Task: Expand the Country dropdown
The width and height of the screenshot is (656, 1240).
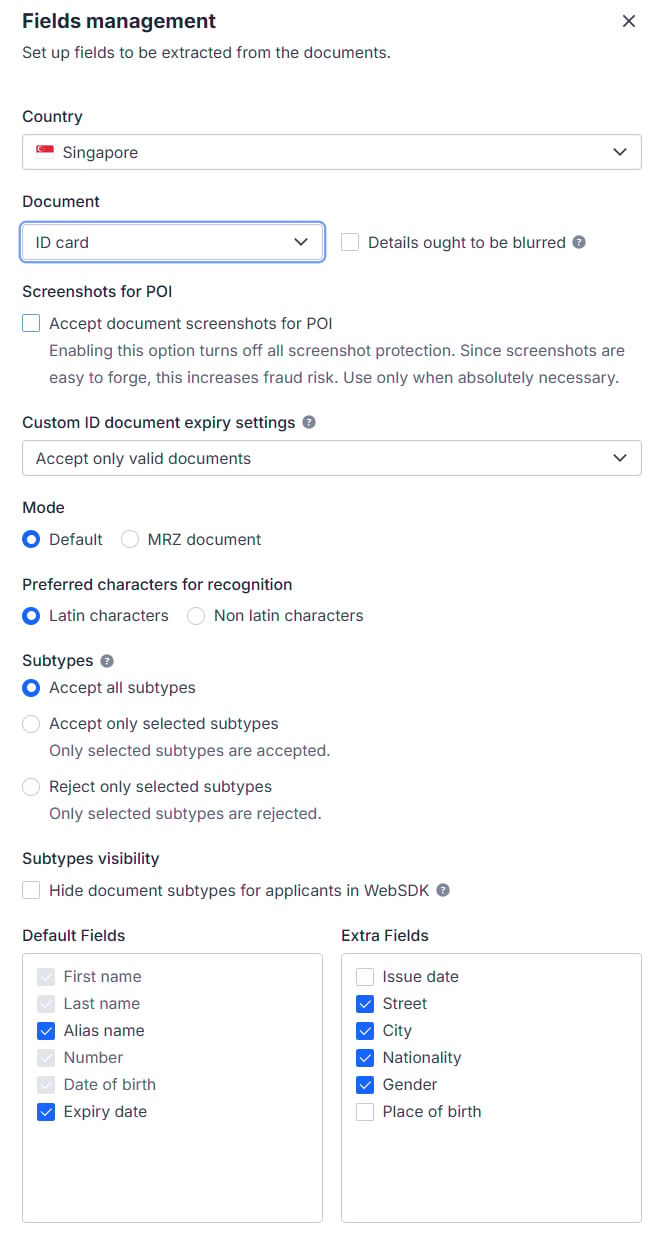Action: point(332,152)
